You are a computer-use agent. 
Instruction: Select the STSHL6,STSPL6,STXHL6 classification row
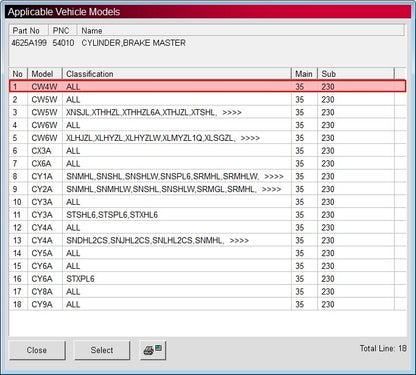[207, 215]
